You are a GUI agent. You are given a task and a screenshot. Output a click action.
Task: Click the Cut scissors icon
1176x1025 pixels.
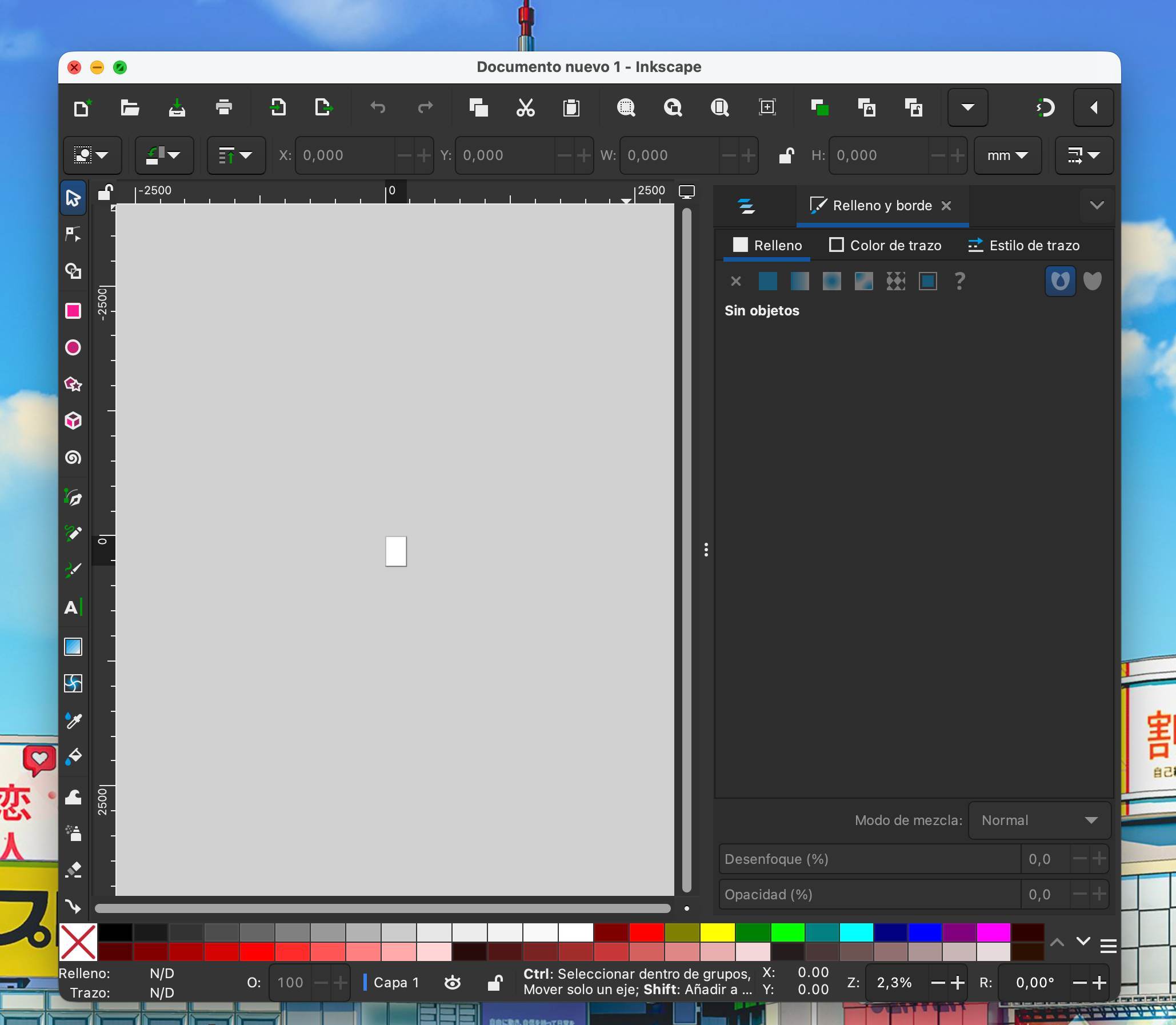point(525,107)
